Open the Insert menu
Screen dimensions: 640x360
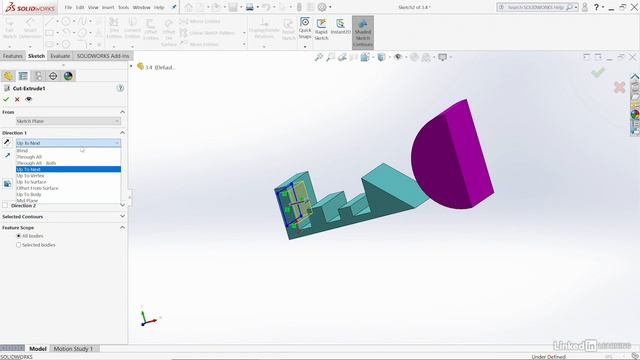click(x=108, y=7)
